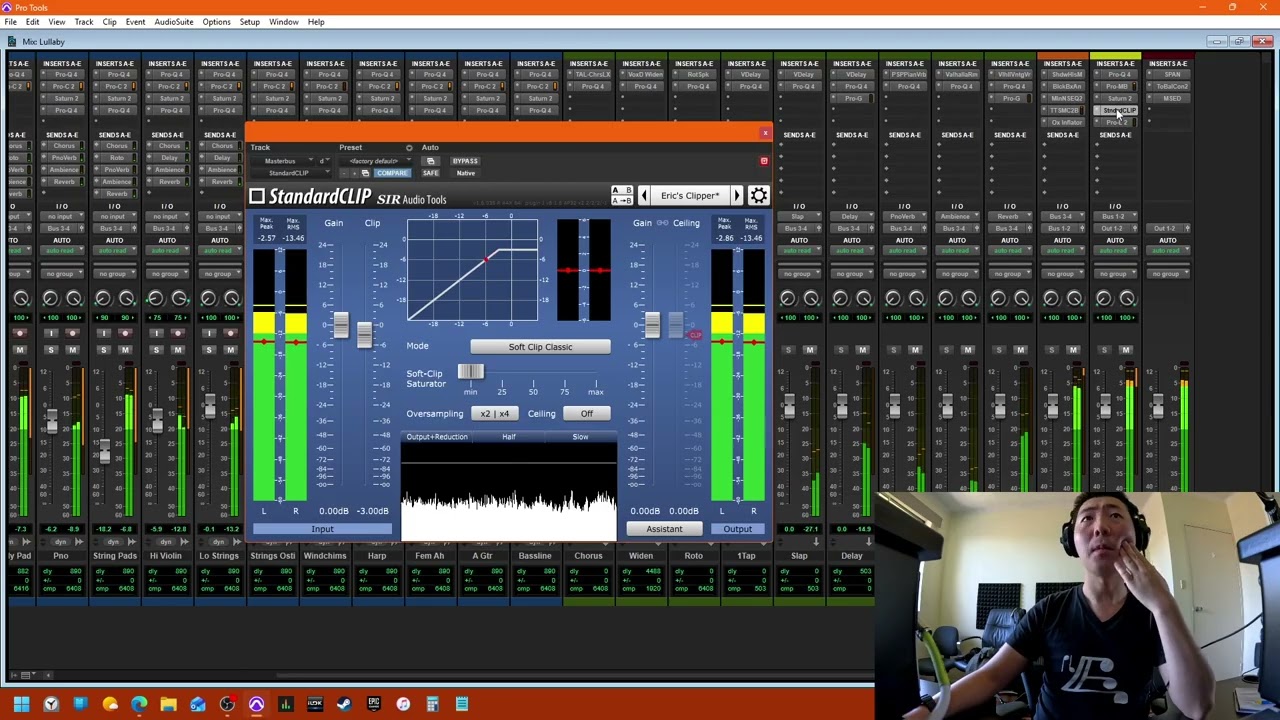Open Microsoft Edge from the taskbar
Image resolution: width=1280 pixels, height=720 pixels.
click(x=139, y=704)
